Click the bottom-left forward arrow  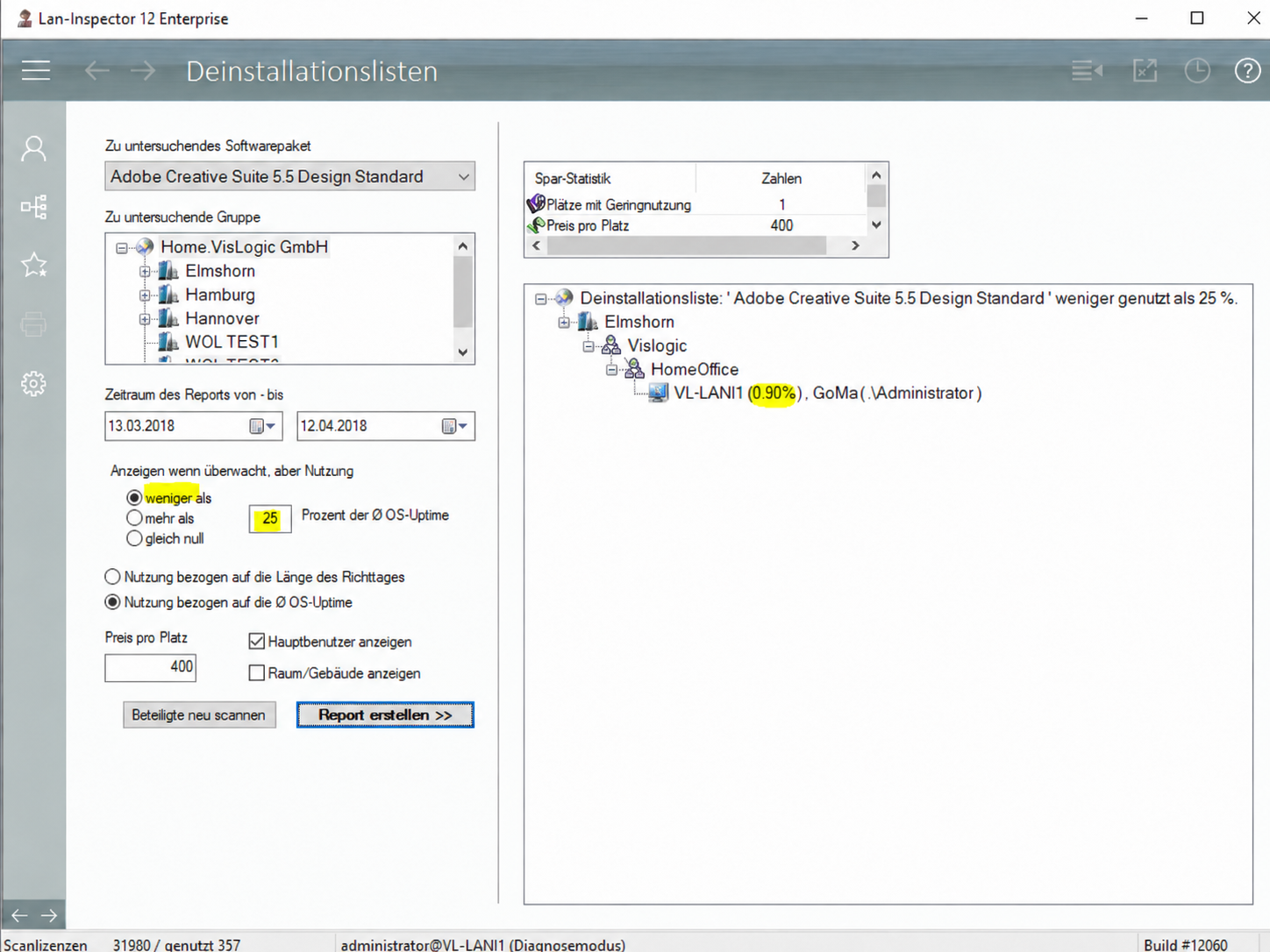(x=49, y=915)
